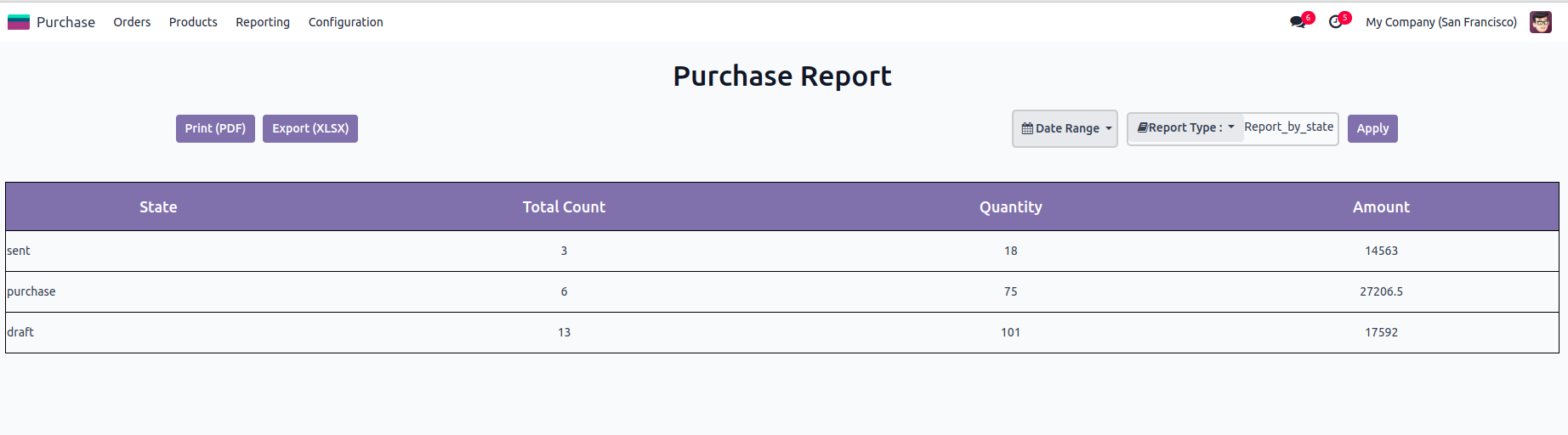Image resolution: width=1568 pixels, height=435 pixels.
Task: Open the messages chat bubble icon
Action: click(x=1298, y=22)
